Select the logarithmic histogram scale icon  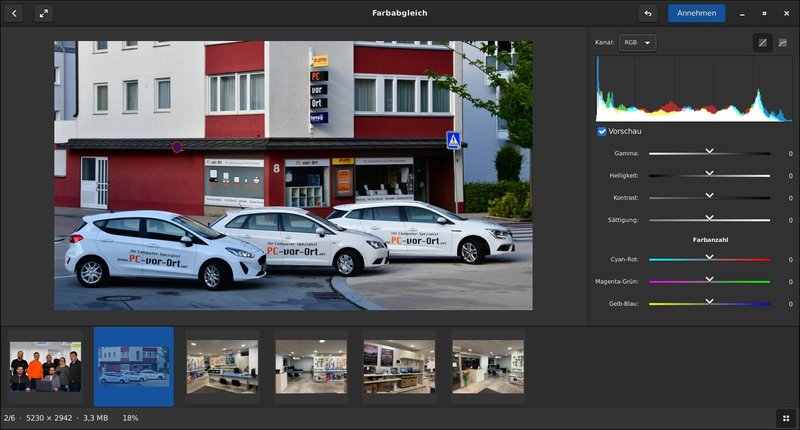coord(783,43)
